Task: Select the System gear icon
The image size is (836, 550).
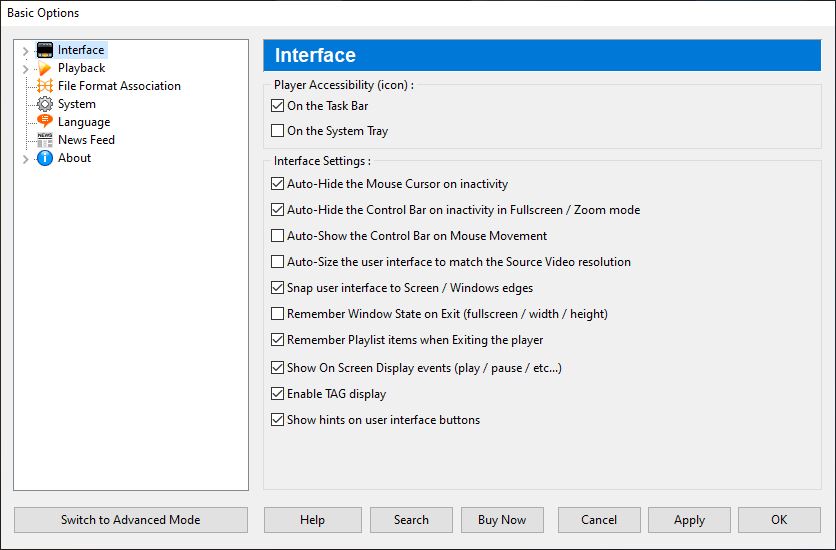Action: point(45,104)
